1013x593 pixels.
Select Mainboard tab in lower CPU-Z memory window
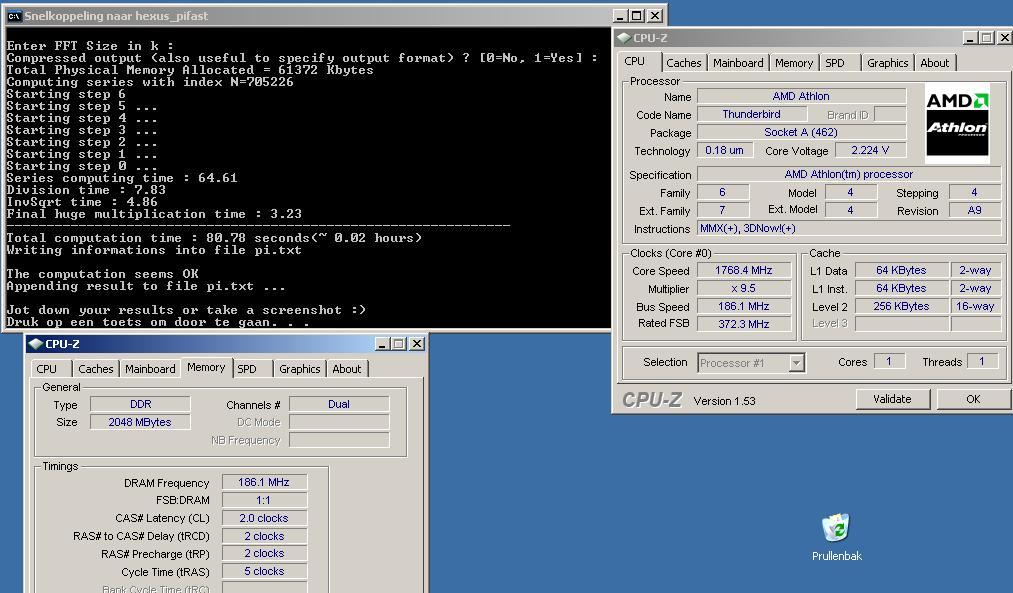[x=151, y=369]
